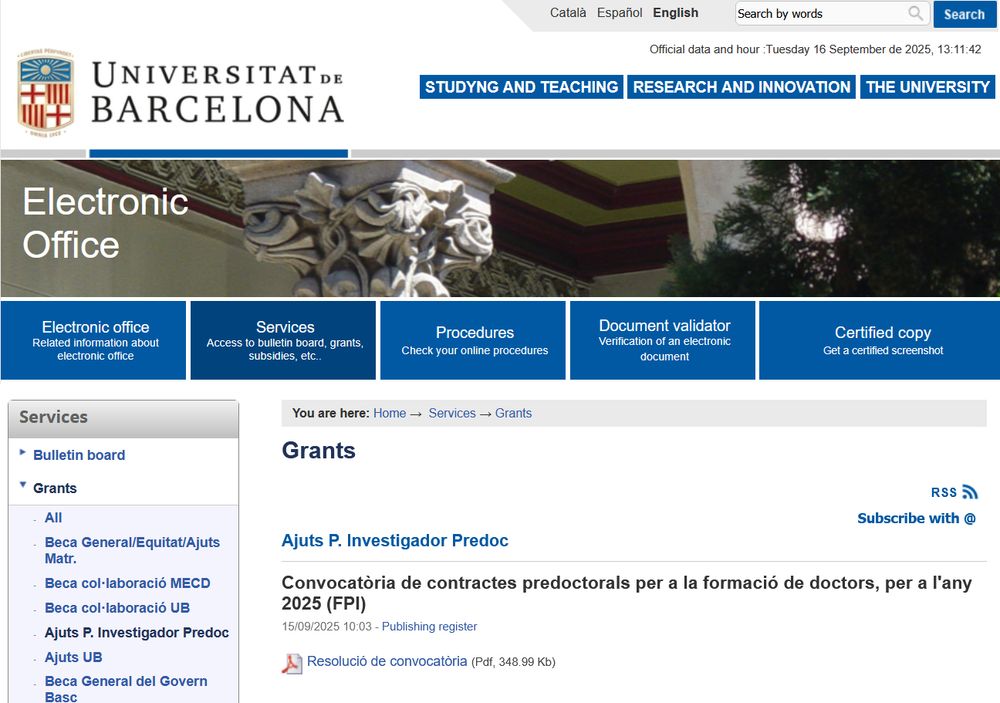
Task: Open Bulletin board in sidebar
Action: tap(79, 455)
